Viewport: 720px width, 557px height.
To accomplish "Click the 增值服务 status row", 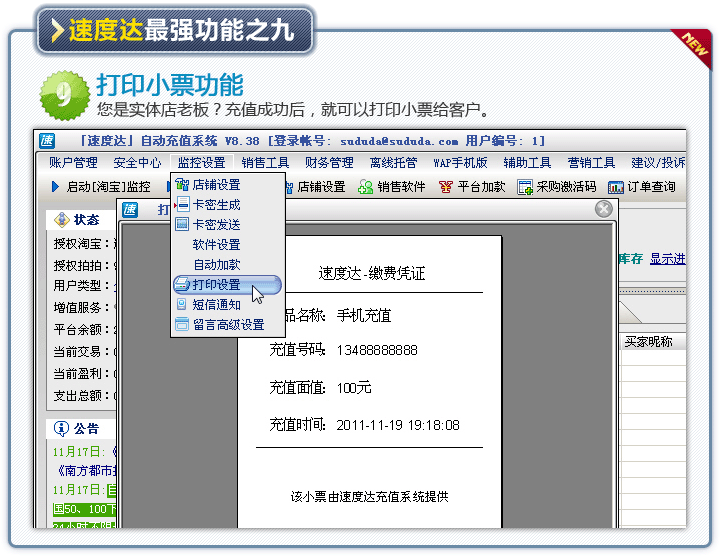I will 84,307.
